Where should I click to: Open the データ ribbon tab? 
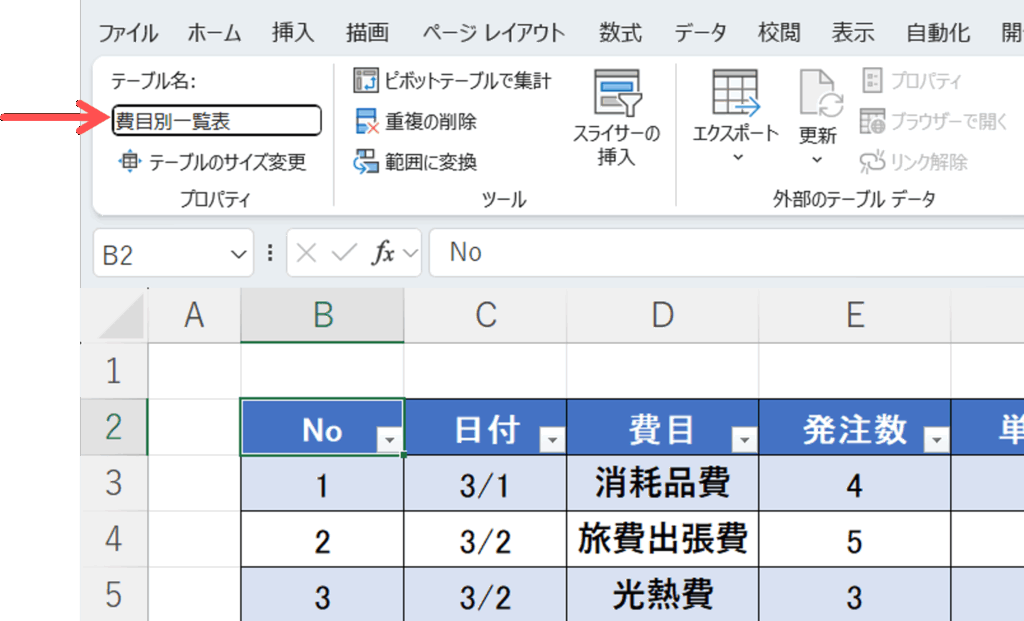tap(700, 33)
